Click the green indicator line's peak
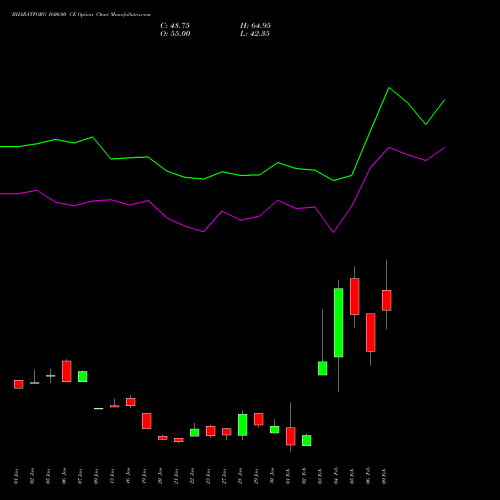 click(389, 88)
